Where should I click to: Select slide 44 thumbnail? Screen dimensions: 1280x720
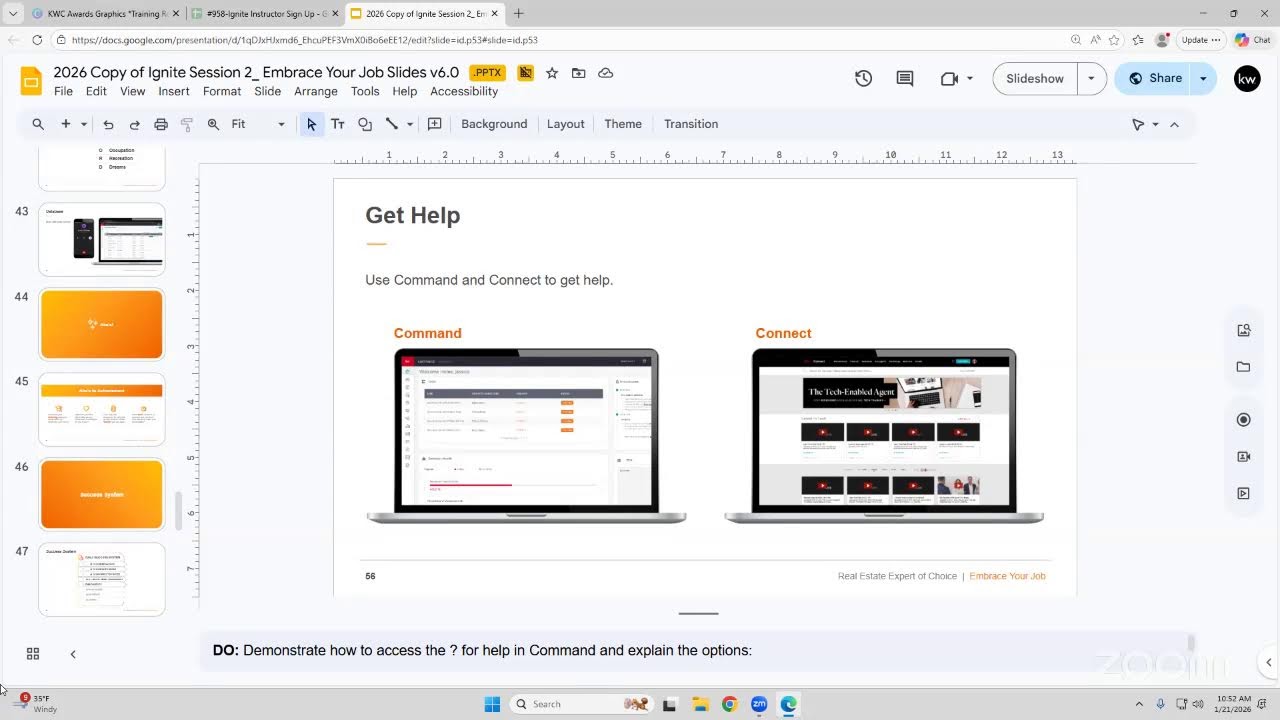101,324
